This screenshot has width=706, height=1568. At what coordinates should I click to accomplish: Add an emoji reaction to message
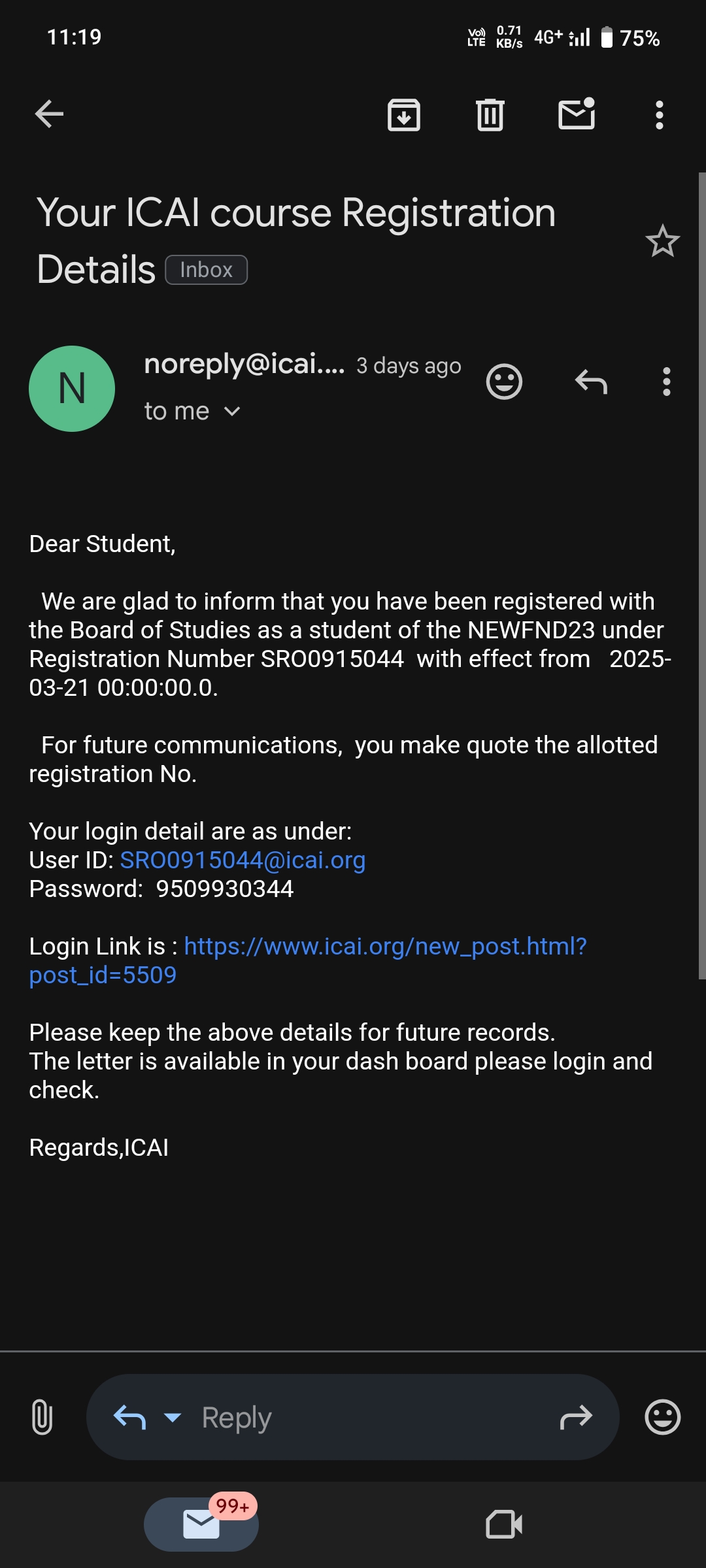pyautogui.click(x=504, y=382)
